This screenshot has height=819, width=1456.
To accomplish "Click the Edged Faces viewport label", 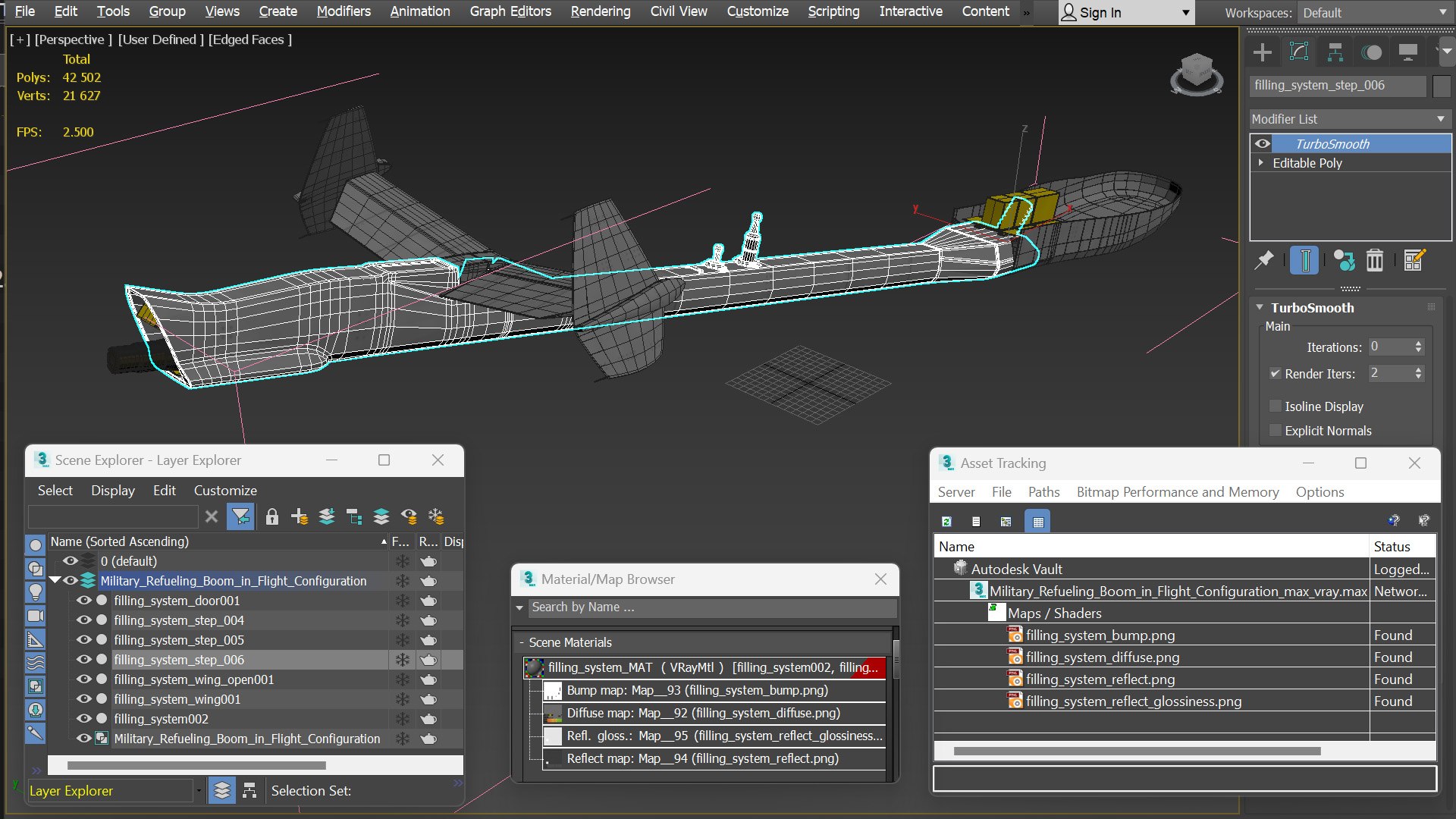I will point(250,39).
